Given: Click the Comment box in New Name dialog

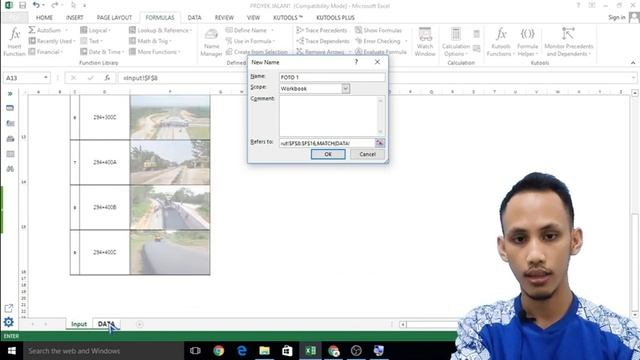Looking at the screenshot, I should (x=332, y=116).
